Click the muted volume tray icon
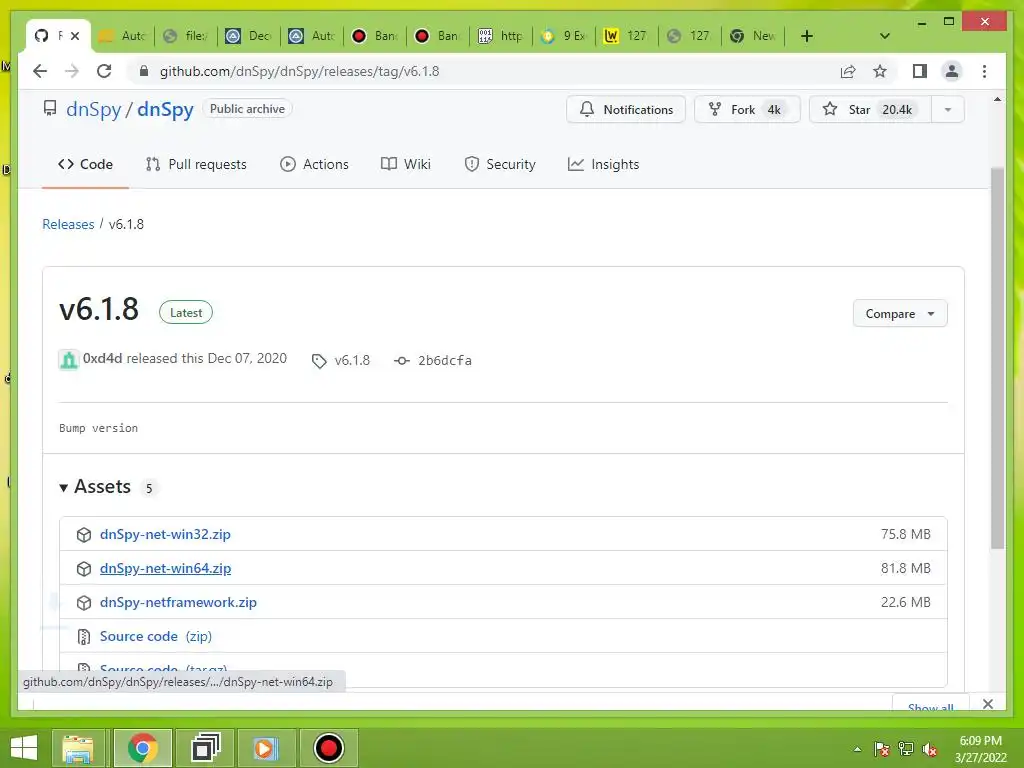 [x=930, y=749]
